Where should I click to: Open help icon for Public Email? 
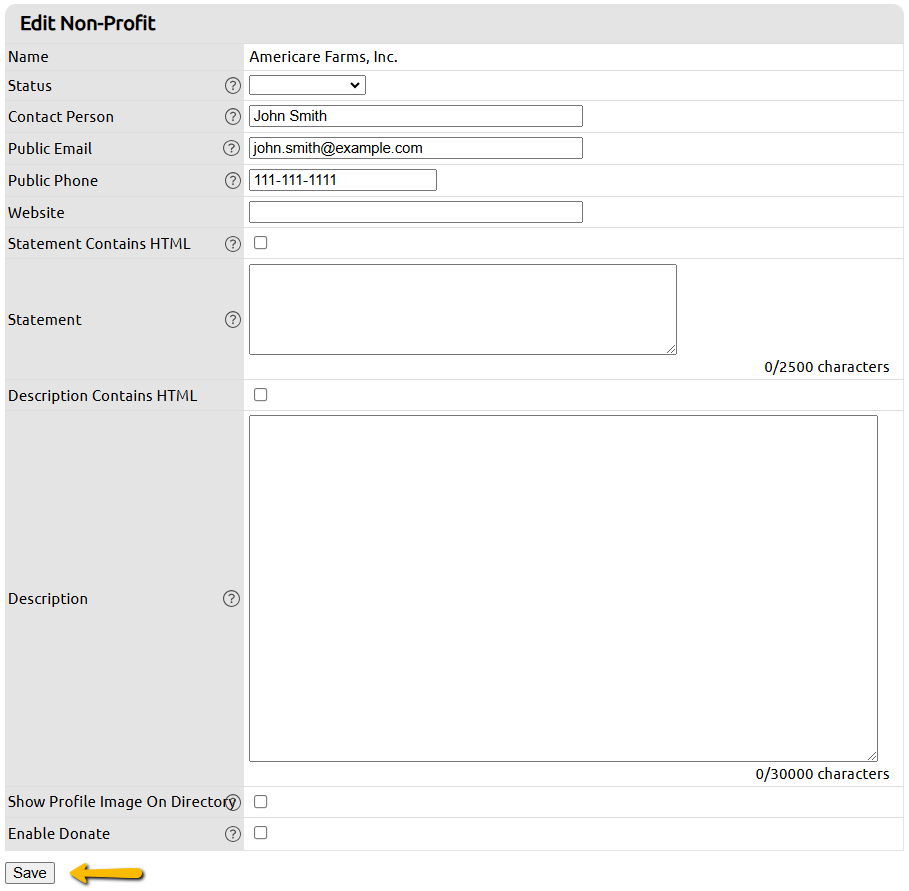[231, 148]
